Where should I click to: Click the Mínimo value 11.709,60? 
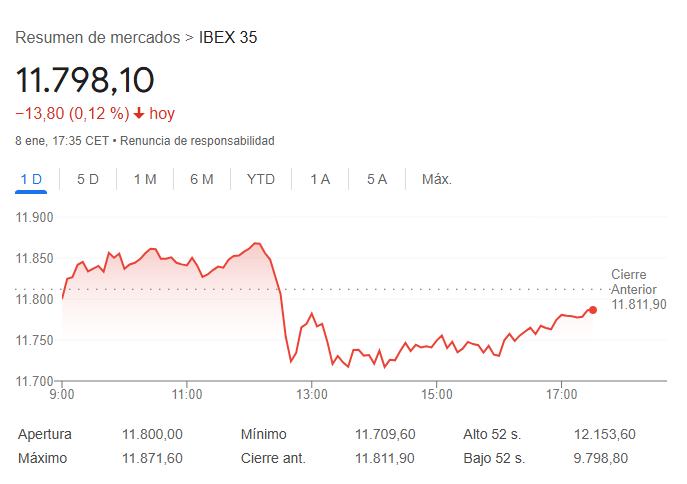pyautogui.click(x=385, y=434)
